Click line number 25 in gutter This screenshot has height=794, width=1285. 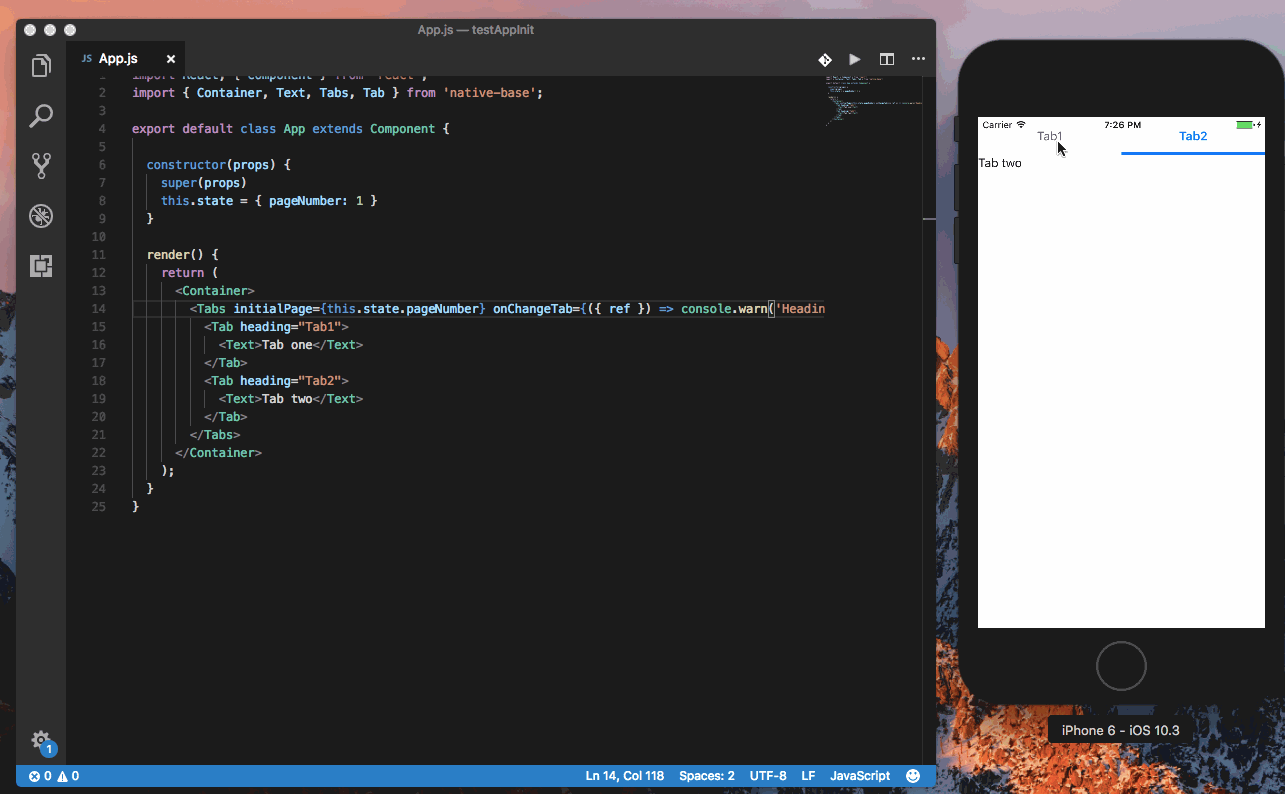pos(98,507)
